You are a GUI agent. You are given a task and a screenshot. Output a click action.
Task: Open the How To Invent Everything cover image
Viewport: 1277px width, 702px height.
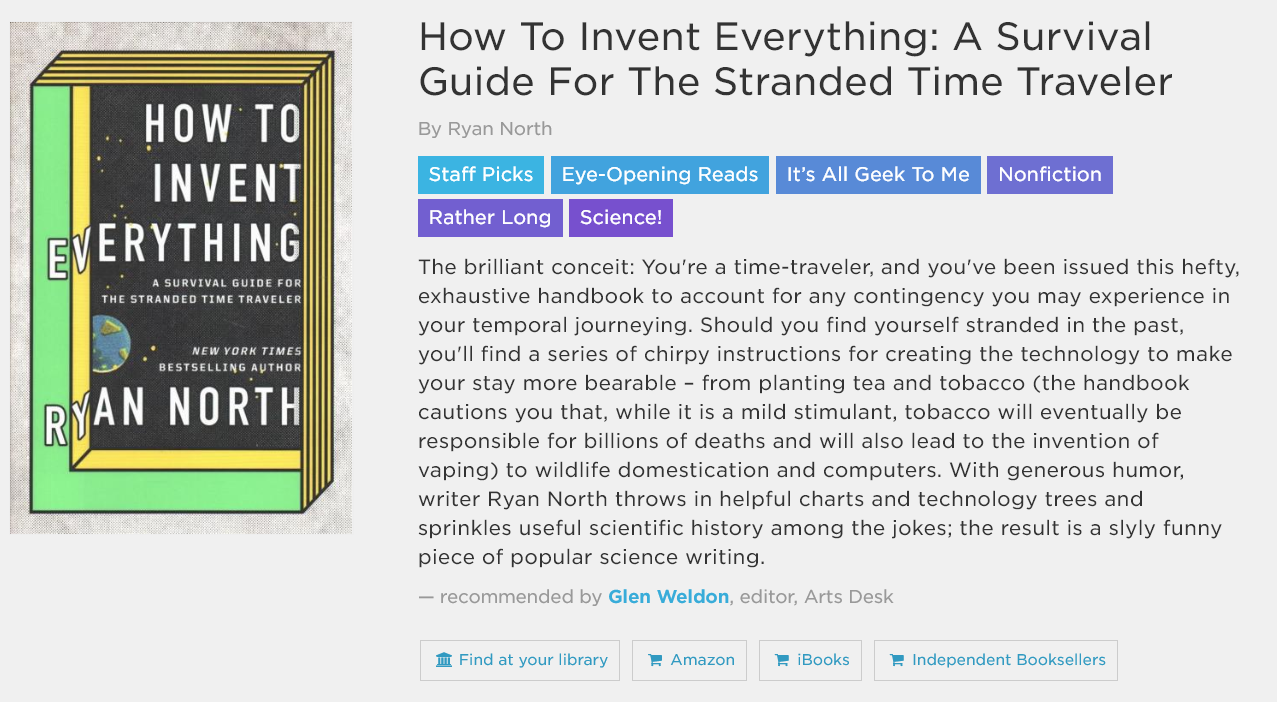pyautogui.click(x=181, y=278)
